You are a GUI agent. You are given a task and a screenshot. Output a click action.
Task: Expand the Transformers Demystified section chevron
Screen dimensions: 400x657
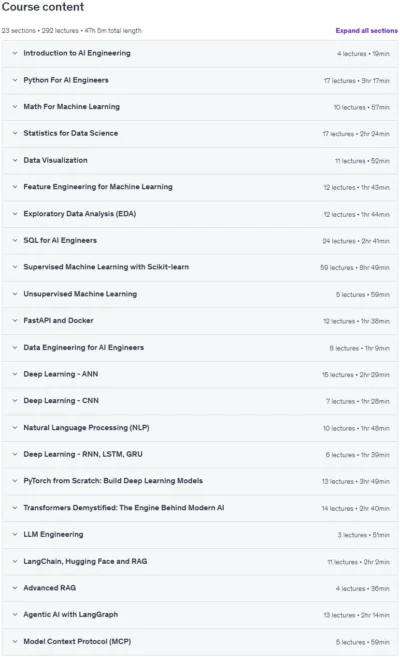pos(15,508)
